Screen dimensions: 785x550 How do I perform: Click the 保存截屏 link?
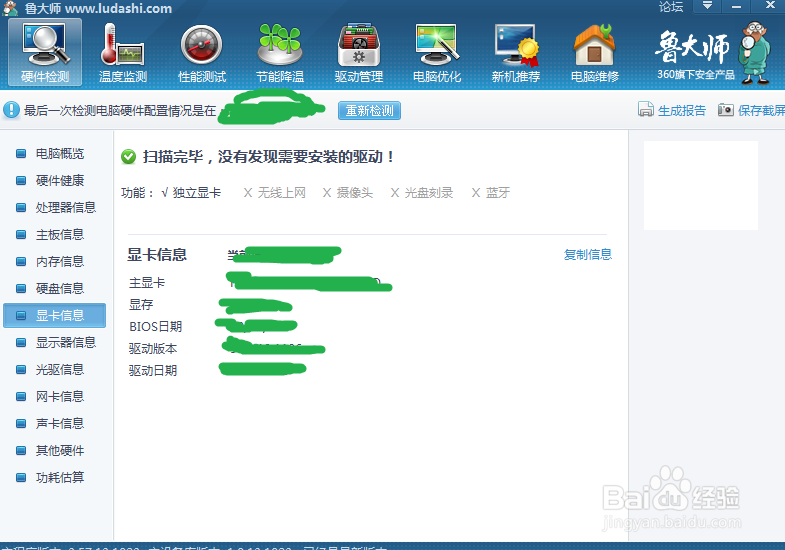click(x=761, y=111)
